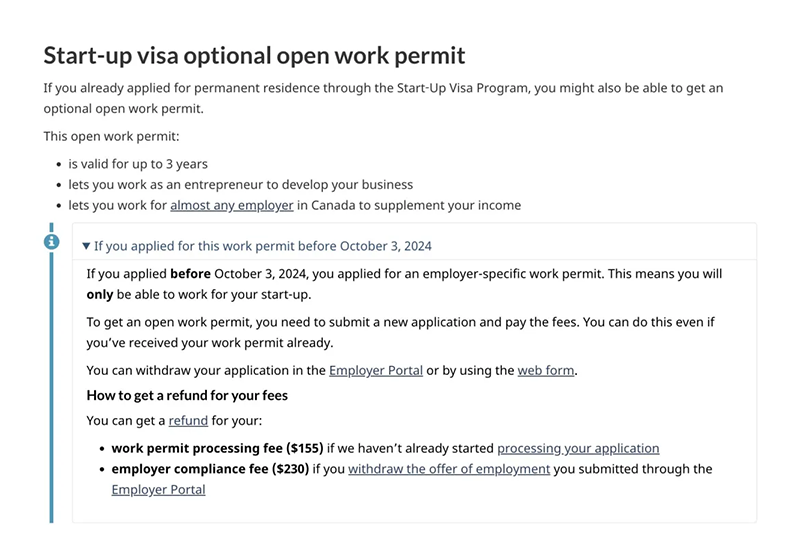
Task: Click the 'If you applied for this work permit before October 3, 2024' summary
Action: point(262,246)
